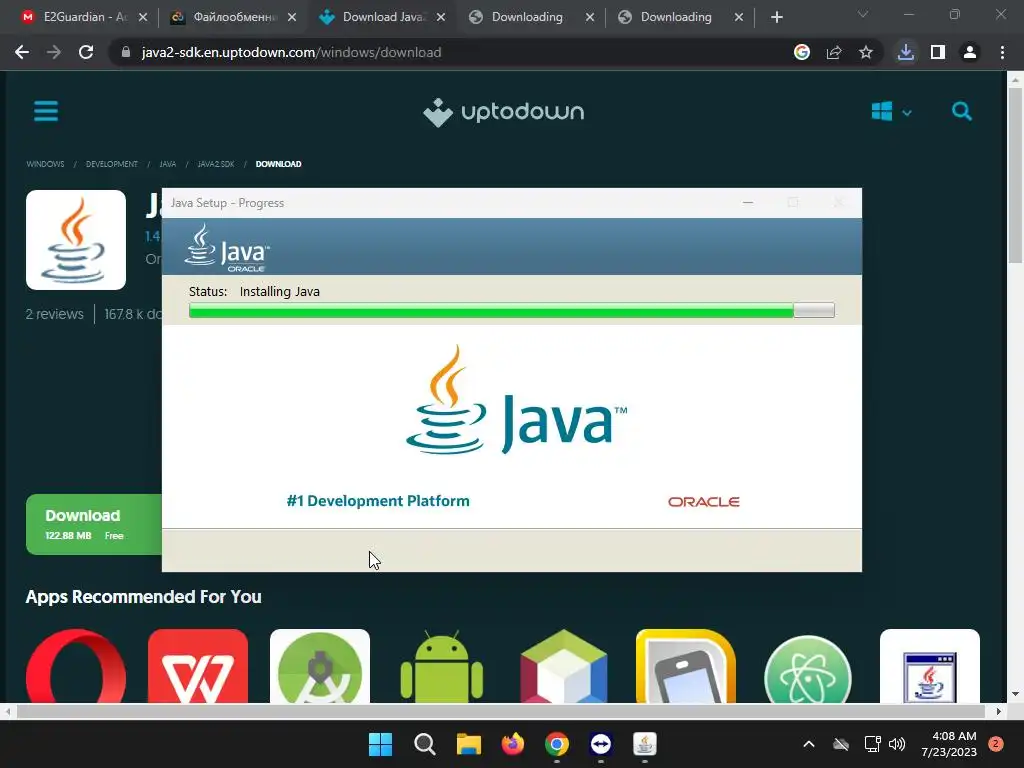Viewport: 1024px width, 768px height.
Task: Open the volume control in tray
Action: pos(897,744)
